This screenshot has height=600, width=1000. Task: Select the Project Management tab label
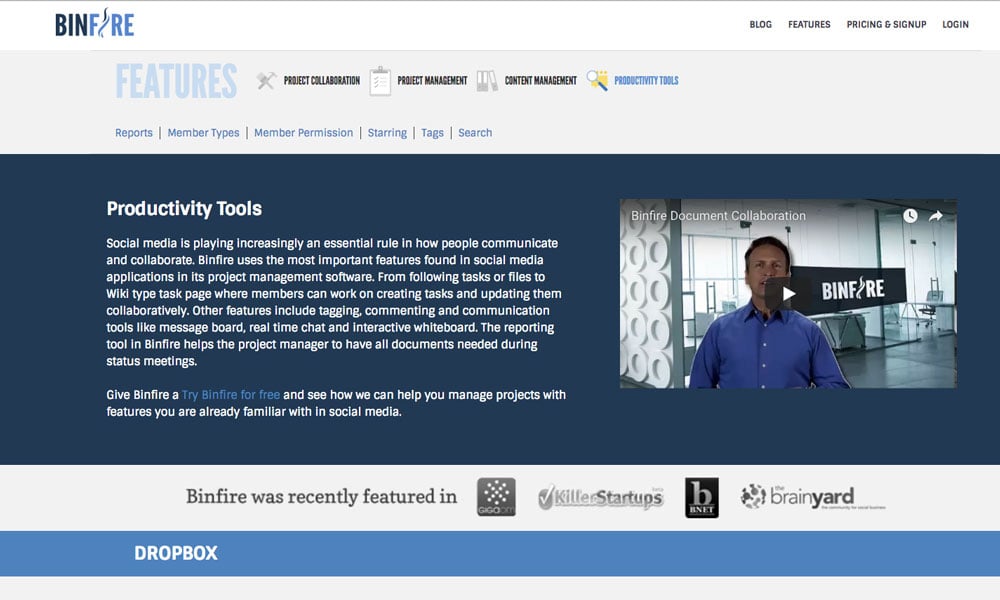[x=432, y=80]
